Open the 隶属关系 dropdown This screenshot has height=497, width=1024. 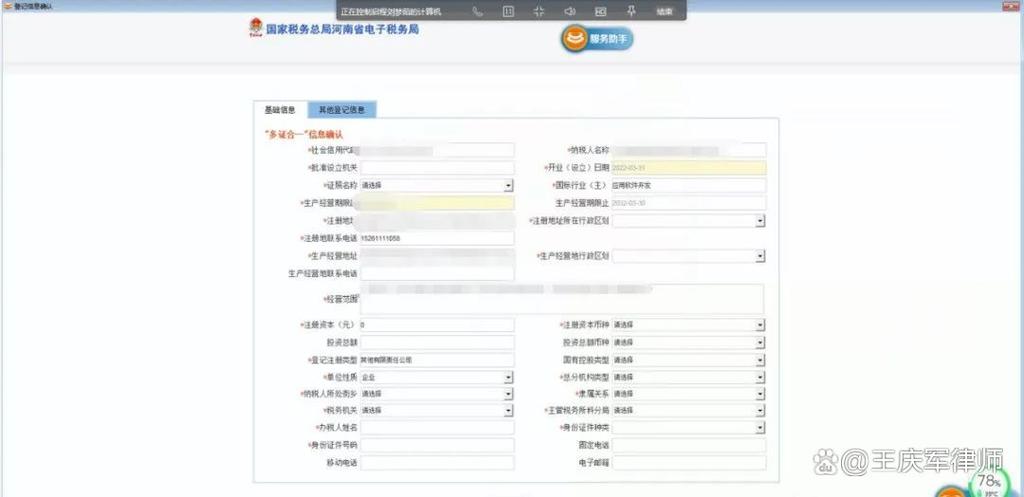point(689,394)
